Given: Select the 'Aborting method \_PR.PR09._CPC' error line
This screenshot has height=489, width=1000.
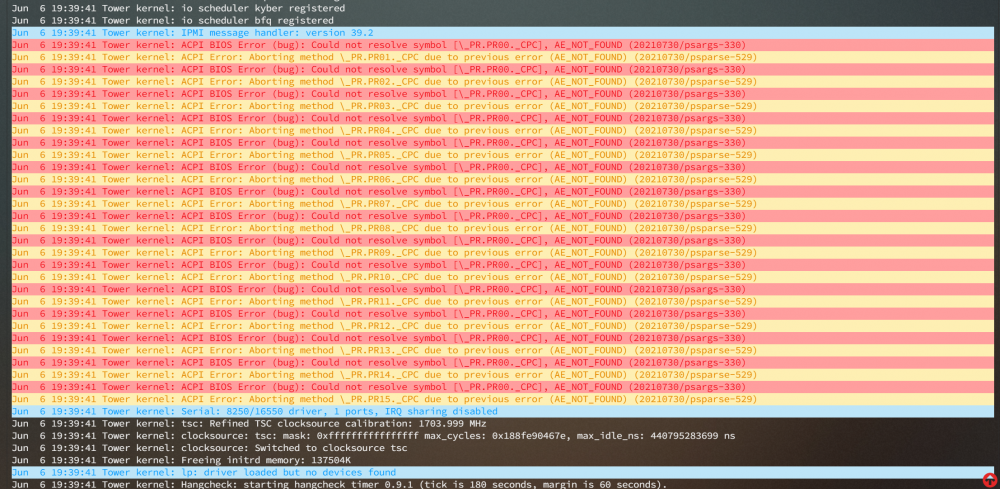Looking at the screenshot, I should pos(503,252).
